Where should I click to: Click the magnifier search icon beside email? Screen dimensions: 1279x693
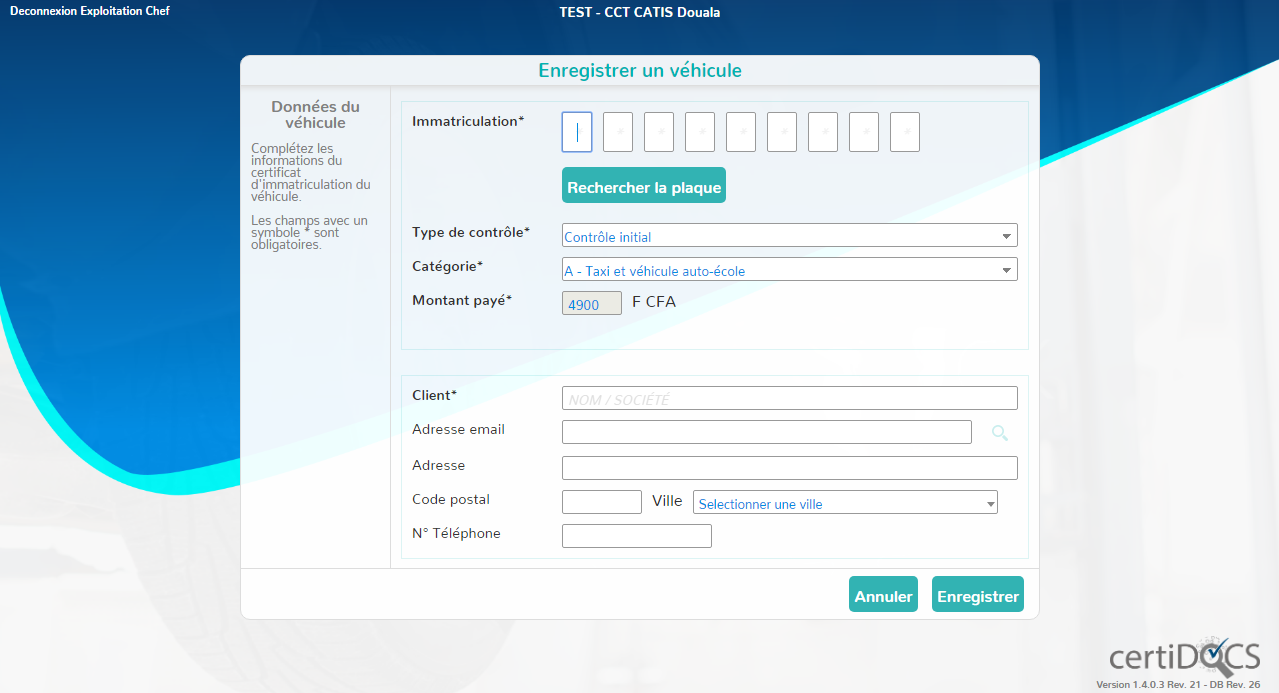[x=999, y=433]
